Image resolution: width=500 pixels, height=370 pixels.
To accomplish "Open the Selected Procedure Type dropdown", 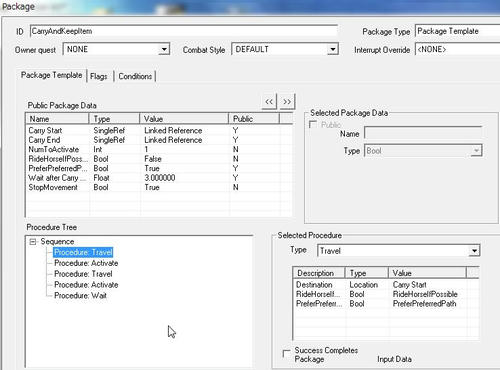I will [474, 251].
